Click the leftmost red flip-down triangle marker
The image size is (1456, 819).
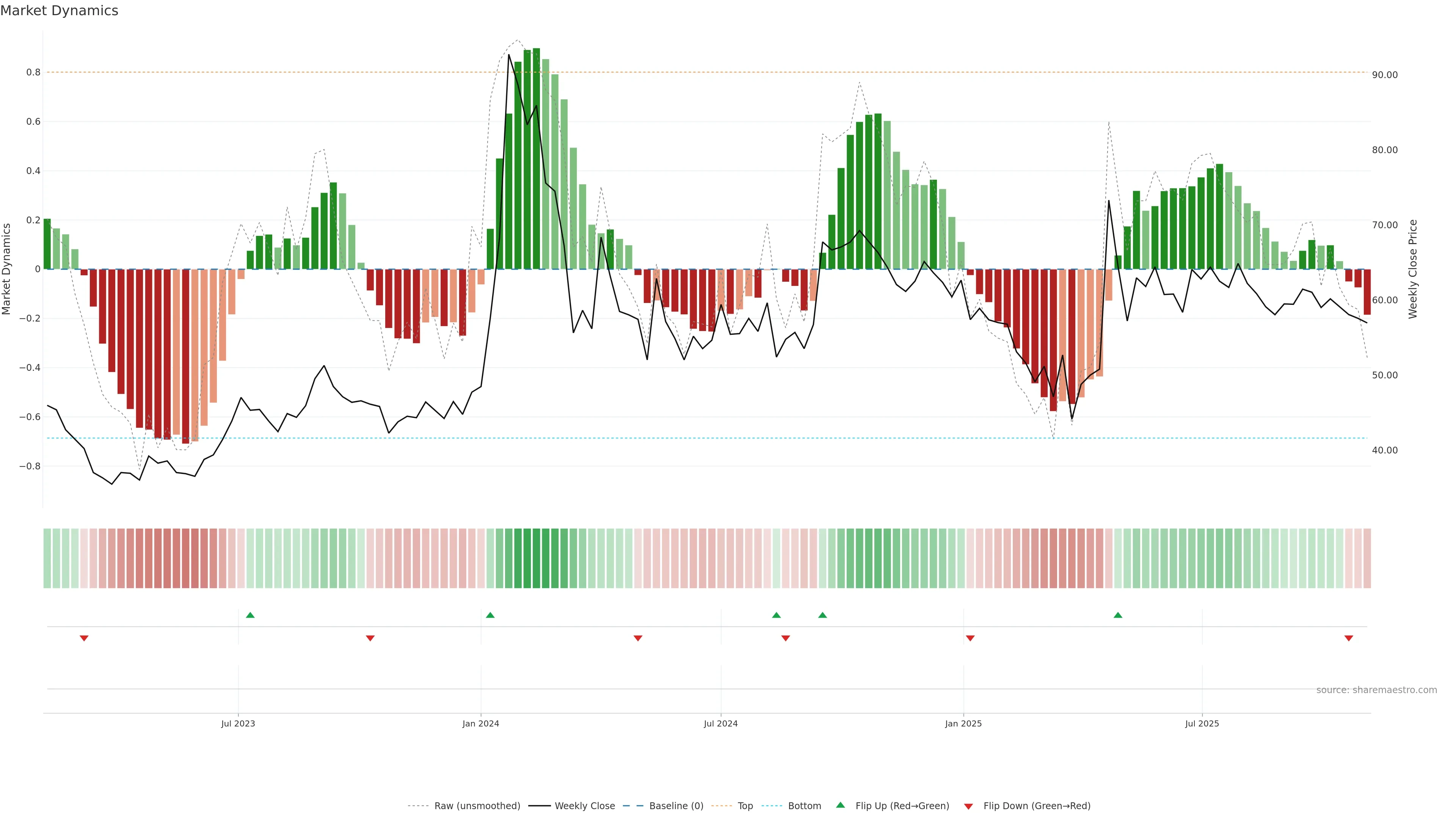coord(84,638)
